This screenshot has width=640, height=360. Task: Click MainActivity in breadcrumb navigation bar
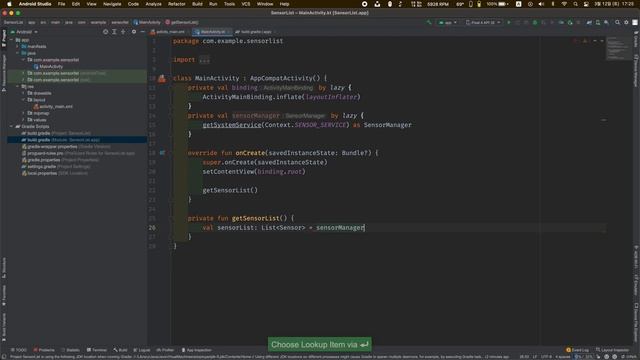click(x=147, y=22)
